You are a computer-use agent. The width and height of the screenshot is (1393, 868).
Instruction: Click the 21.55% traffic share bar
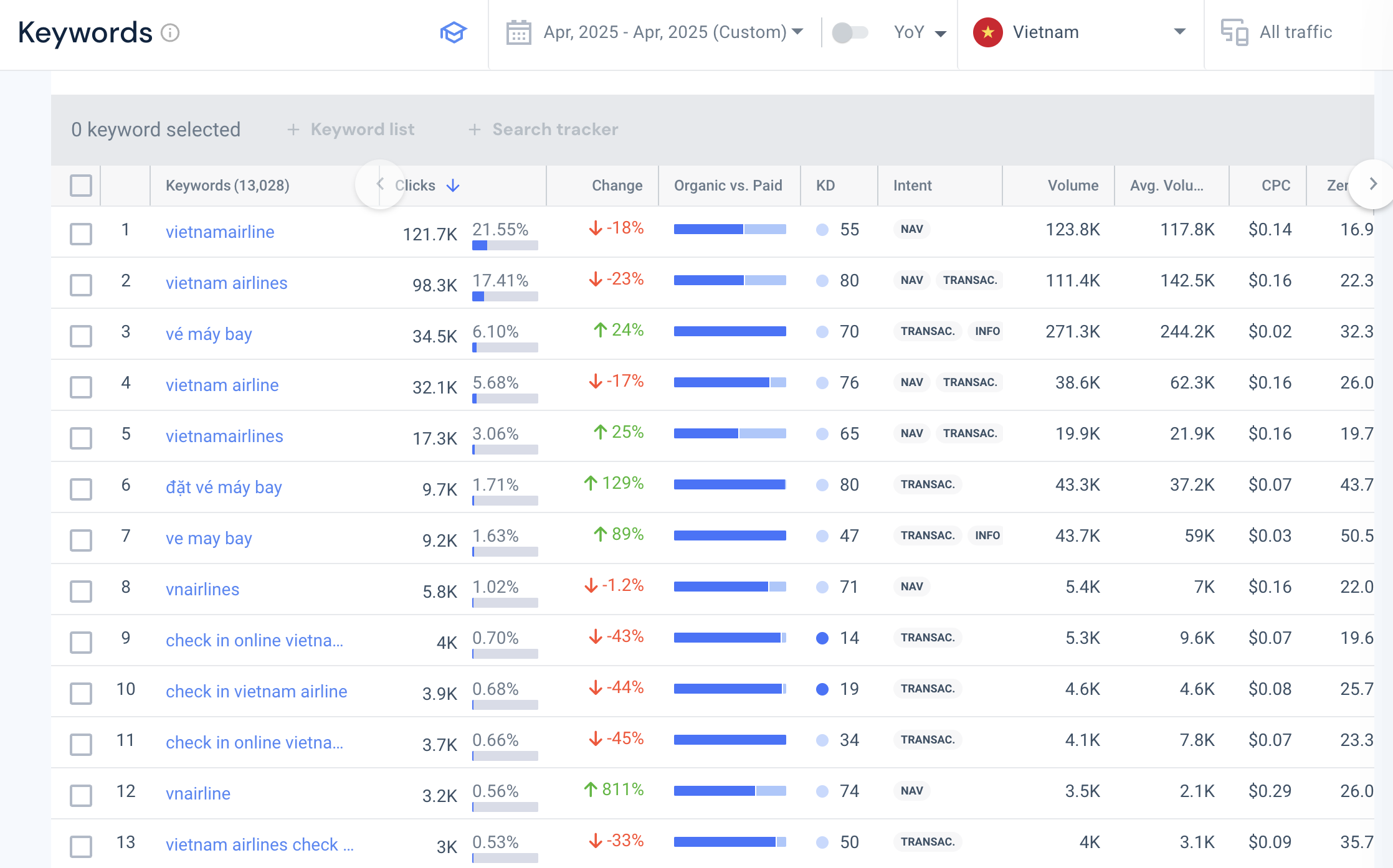[505, 246]
